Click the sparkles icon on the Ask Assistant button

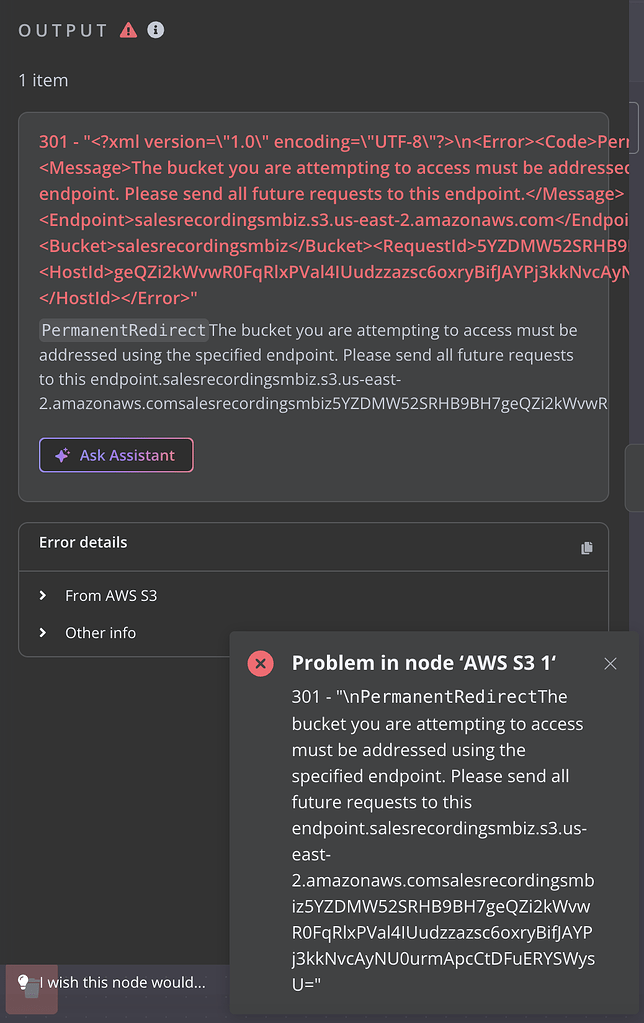(62, 455)
